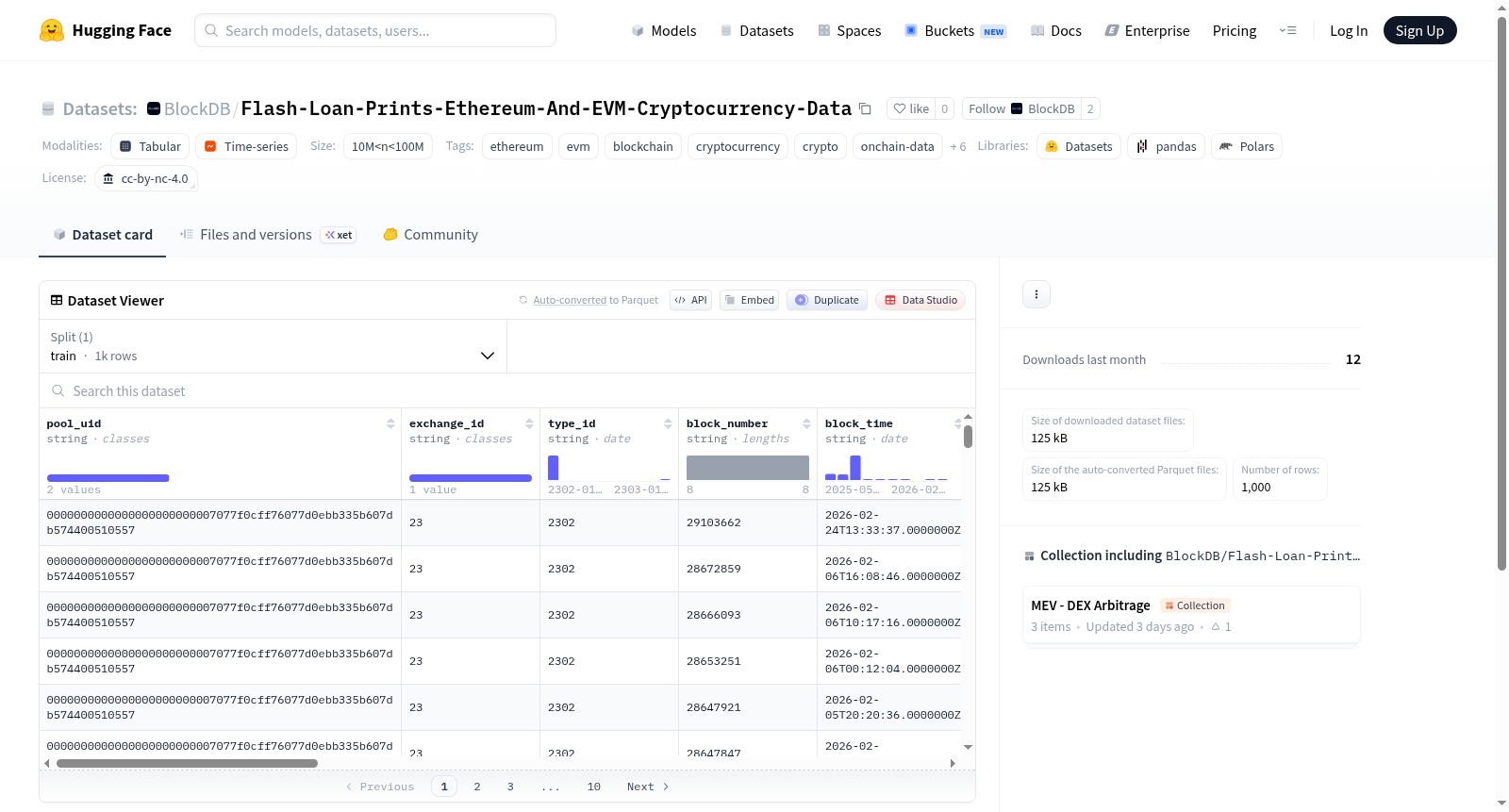Image resolution: width=1509 pixels, height=812 pixels.
Task: Like this dataset
Action: click(x=911, y=108)
